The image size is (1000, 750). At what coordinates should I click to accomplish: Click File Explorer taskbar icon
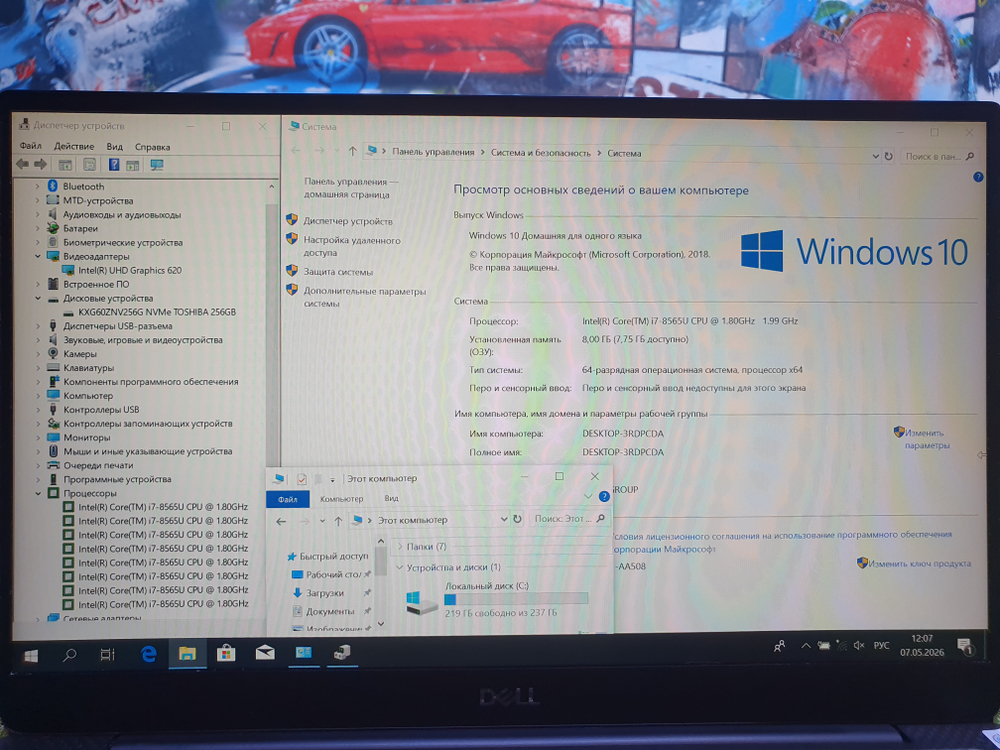187,653
